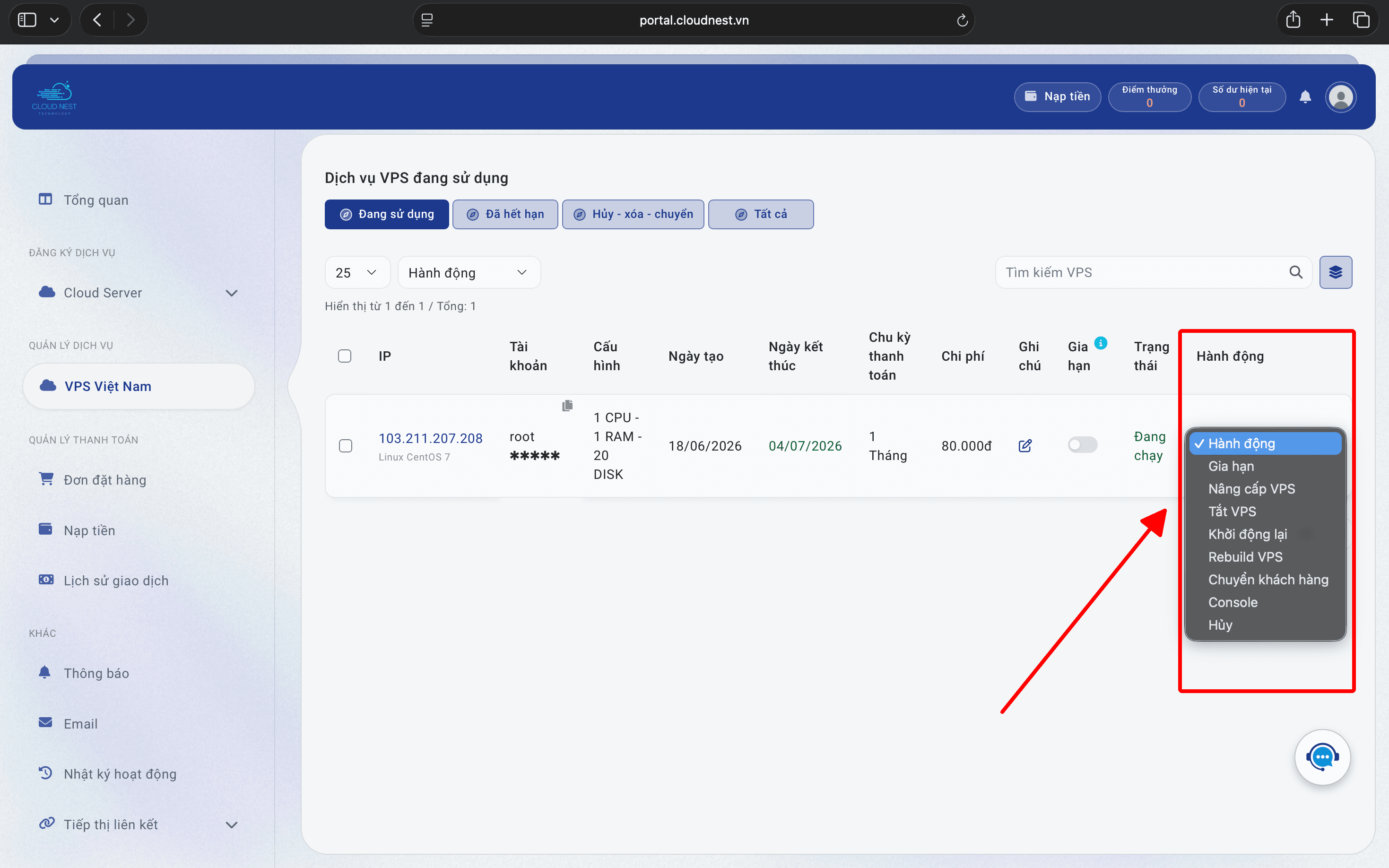This screenshot has height=868, width=1389.
Task: Reload the portal.cloudnest.vn page
Action: [962, 21]
